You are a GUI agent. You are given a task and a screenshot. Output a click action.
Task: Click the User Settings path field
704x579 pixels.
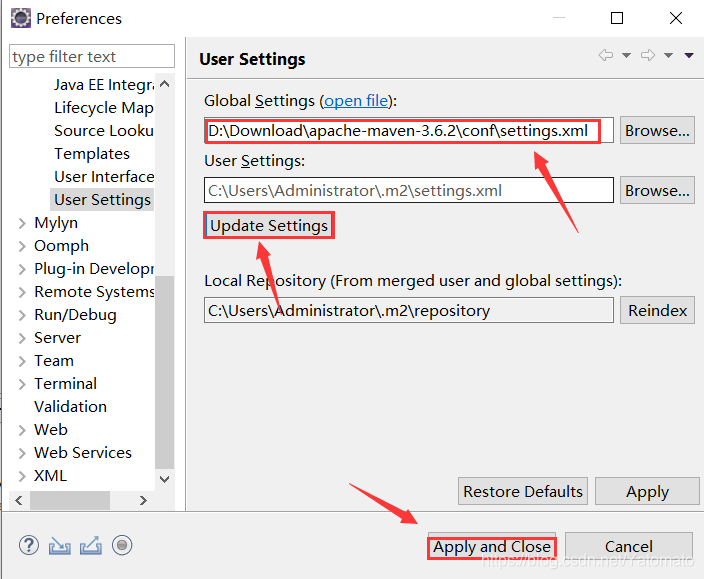[409, 190]
